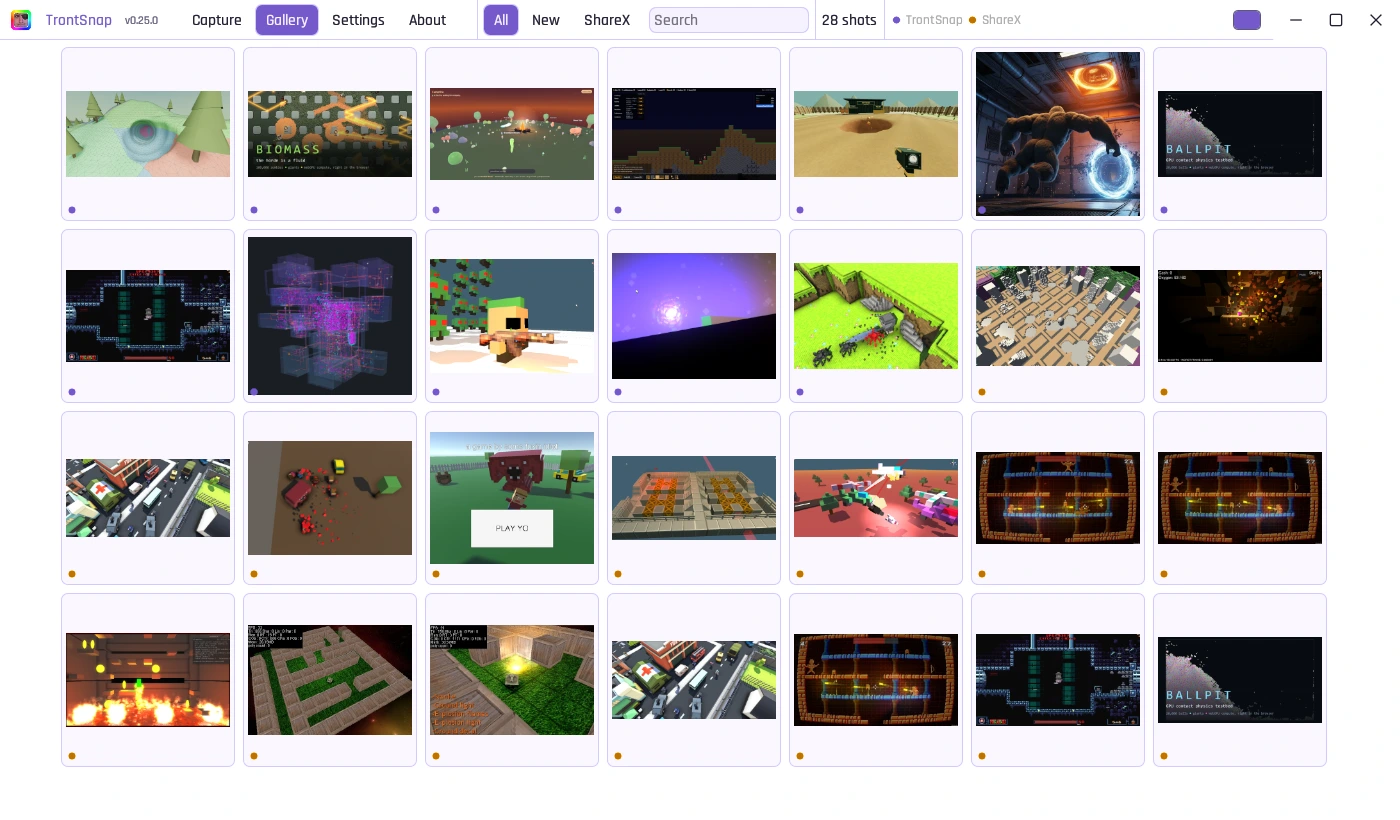Open the bright green field with stone walls thumbnail
The image size is (1400, 820).
(876, 316)
